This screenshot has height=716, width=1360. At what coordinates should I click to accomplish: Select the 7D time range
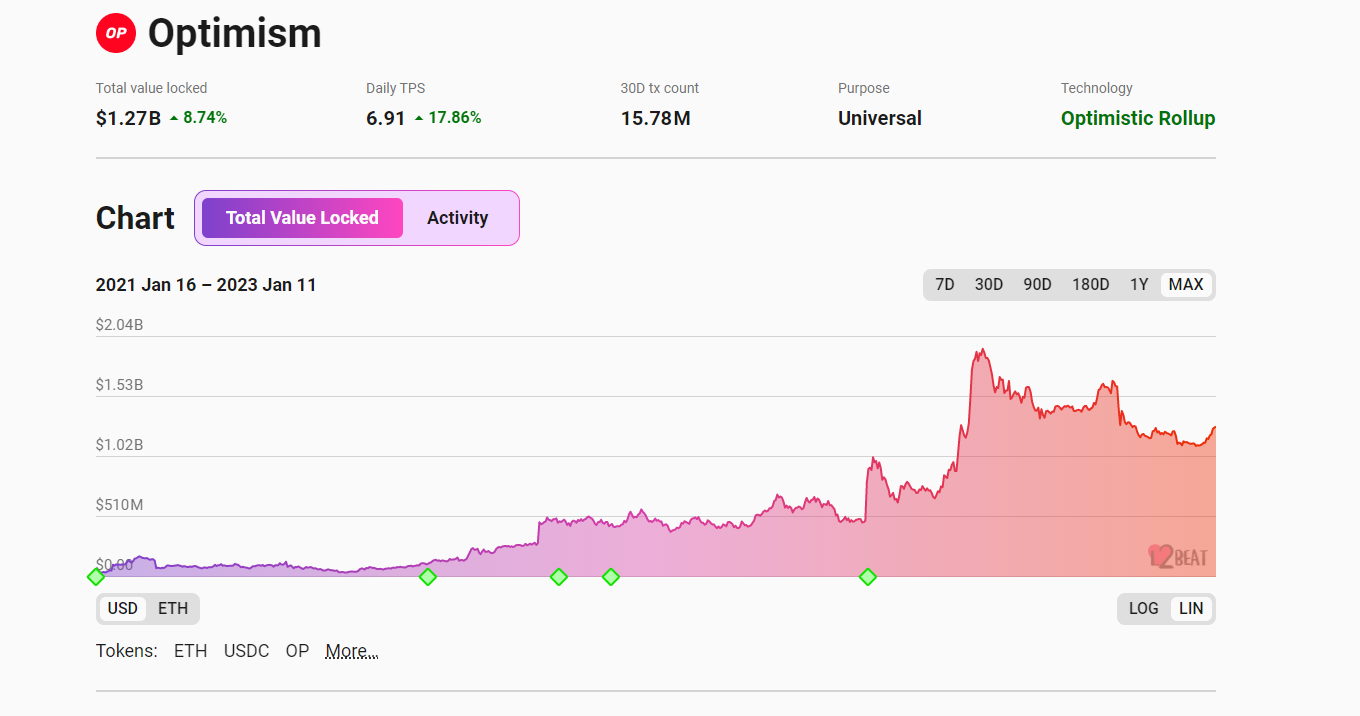(x=945, y=285)
